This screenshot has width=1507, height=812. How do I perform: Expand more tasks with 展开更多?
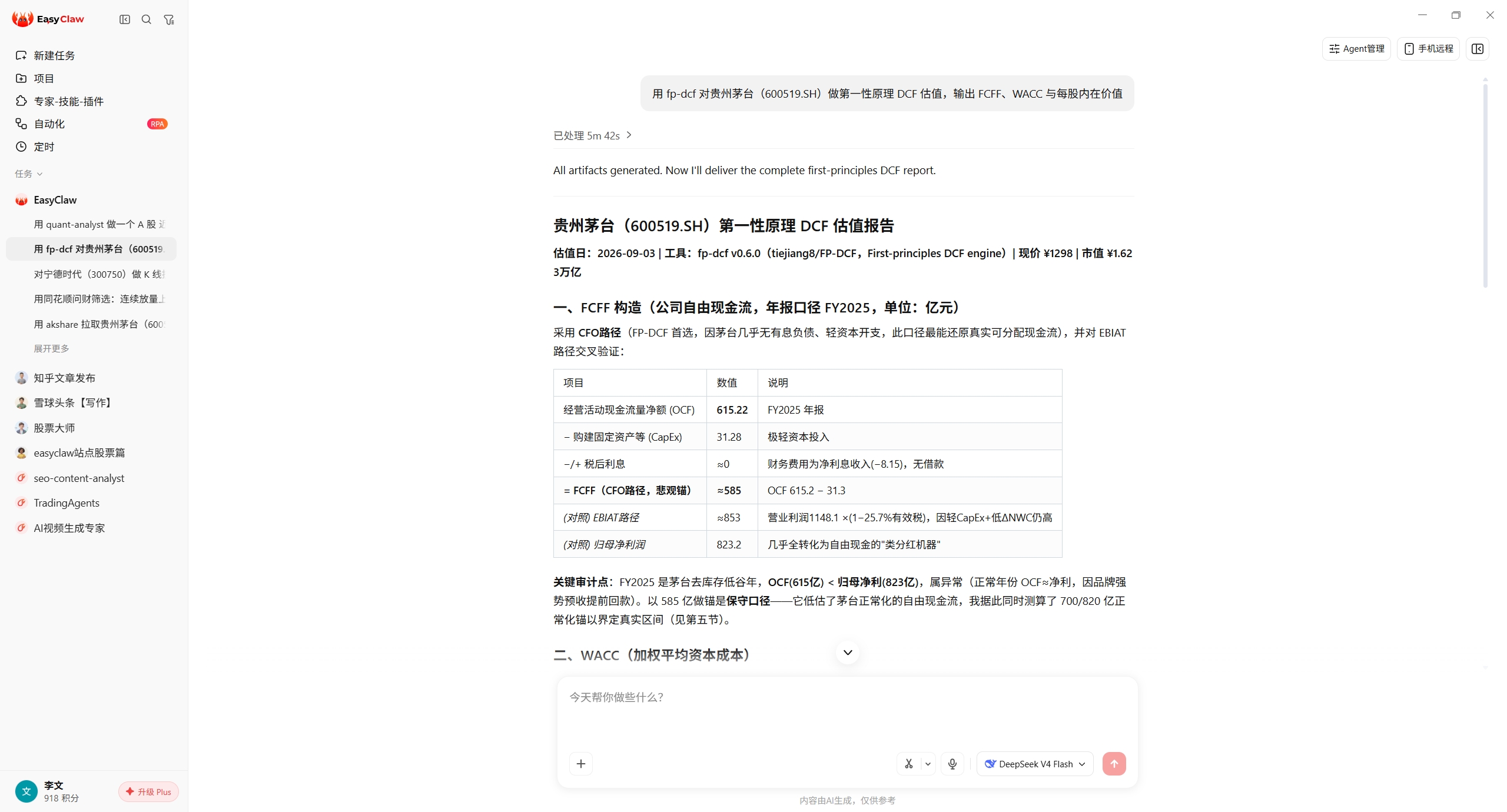pyautogui.click(x=51, y=348)
